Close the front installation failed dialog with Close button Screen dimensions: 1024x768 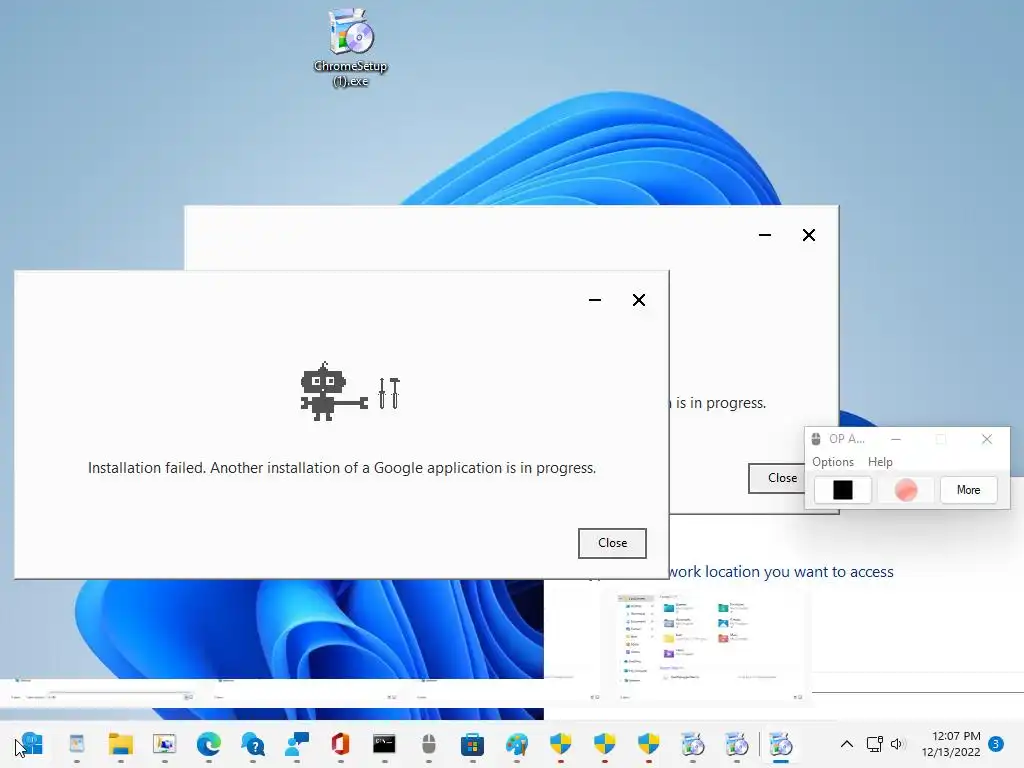click(x=612, y=543)
